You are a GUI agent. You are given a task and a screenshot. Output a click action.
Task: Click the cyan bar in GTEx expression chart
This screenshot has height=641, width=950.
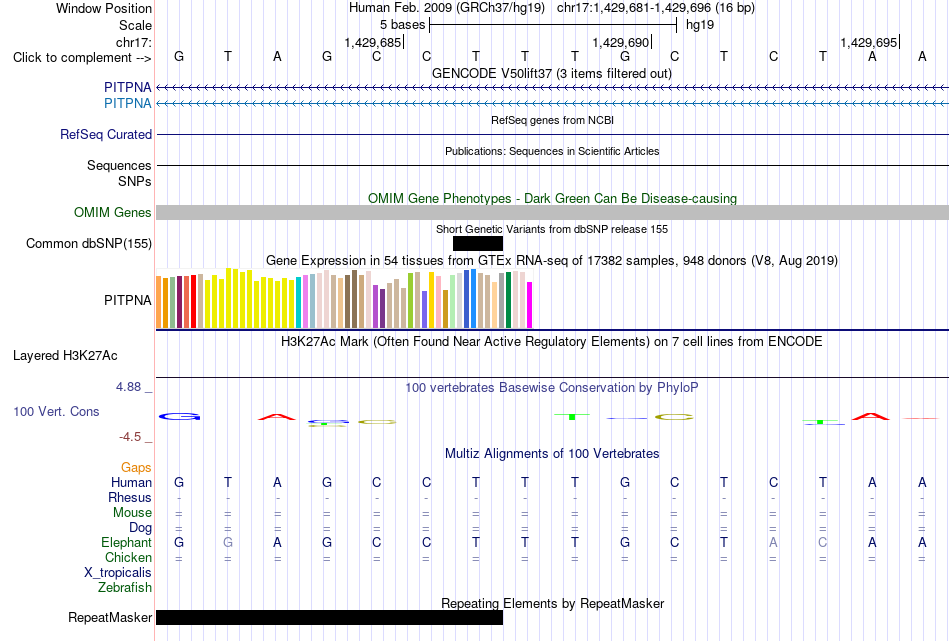coord(299,303)
